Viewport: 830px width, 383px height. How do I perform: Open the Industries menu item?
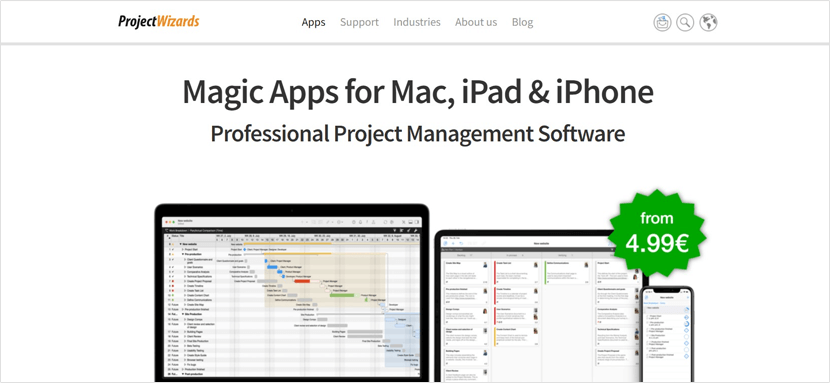417,22
